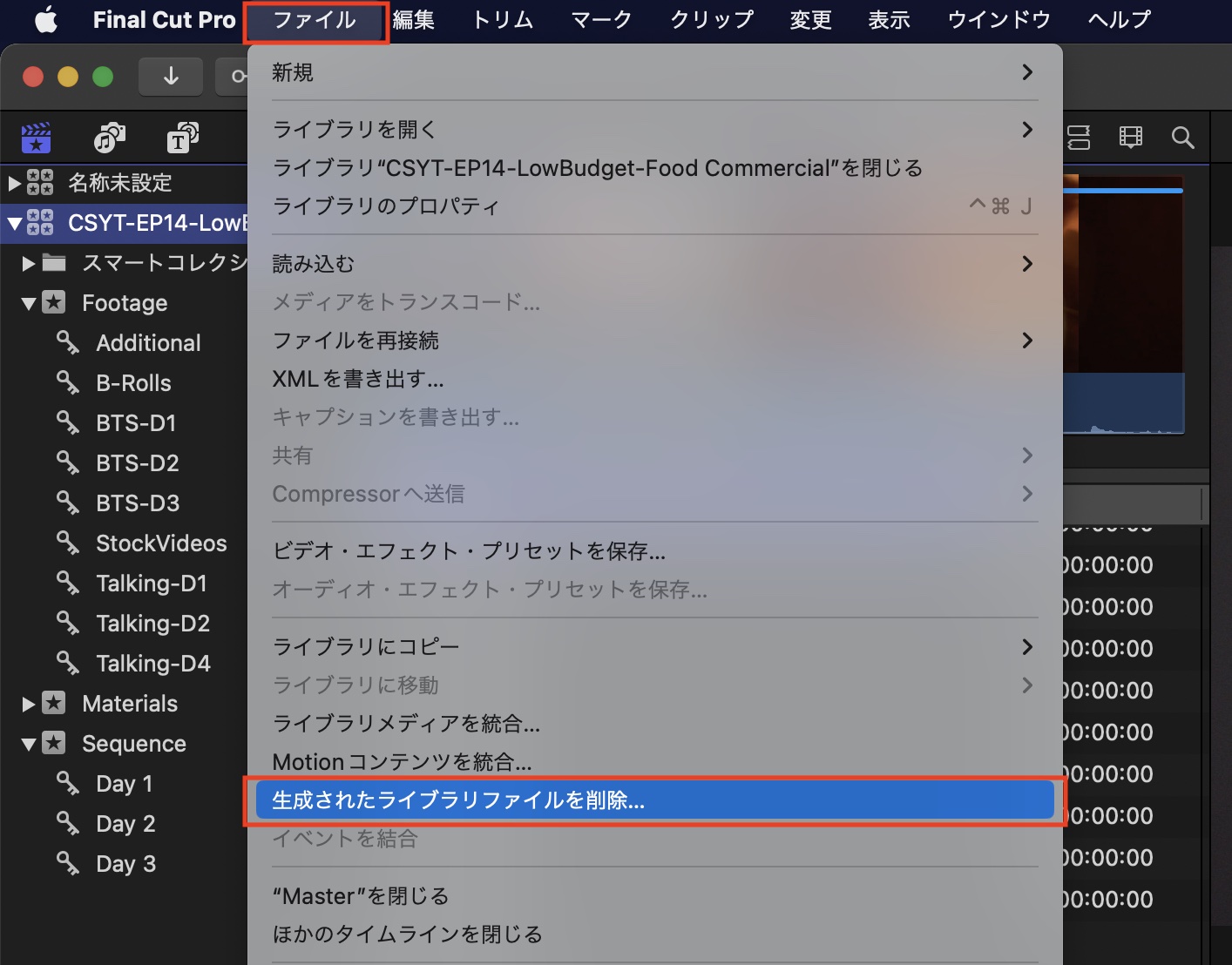This screenshot has width=1232, height=965.
Task: Choose Motion コンテンツを統合…
Action: [655, 762]
